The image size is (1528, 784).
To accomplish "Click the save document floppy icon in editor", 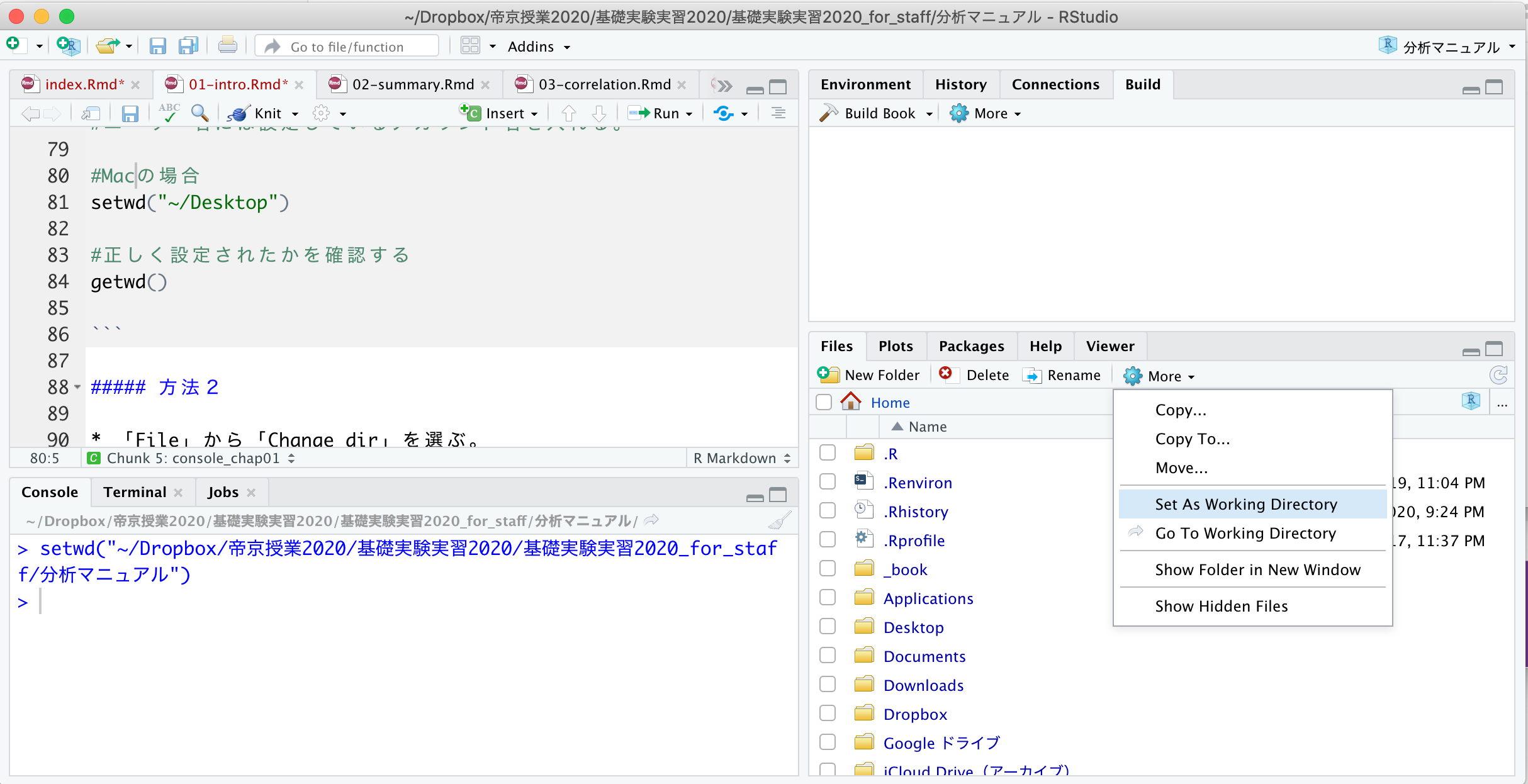I will coord(130,114).
